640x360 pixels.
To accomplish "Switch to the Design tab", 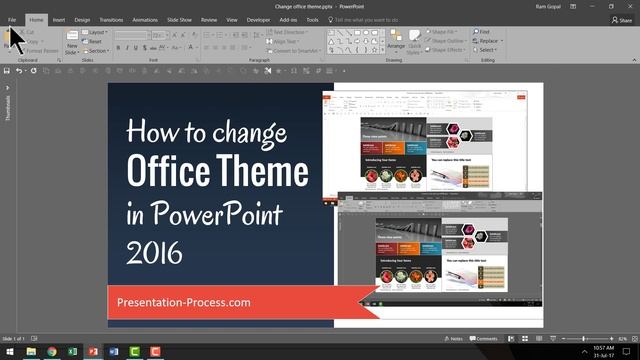I will point(82,20).
